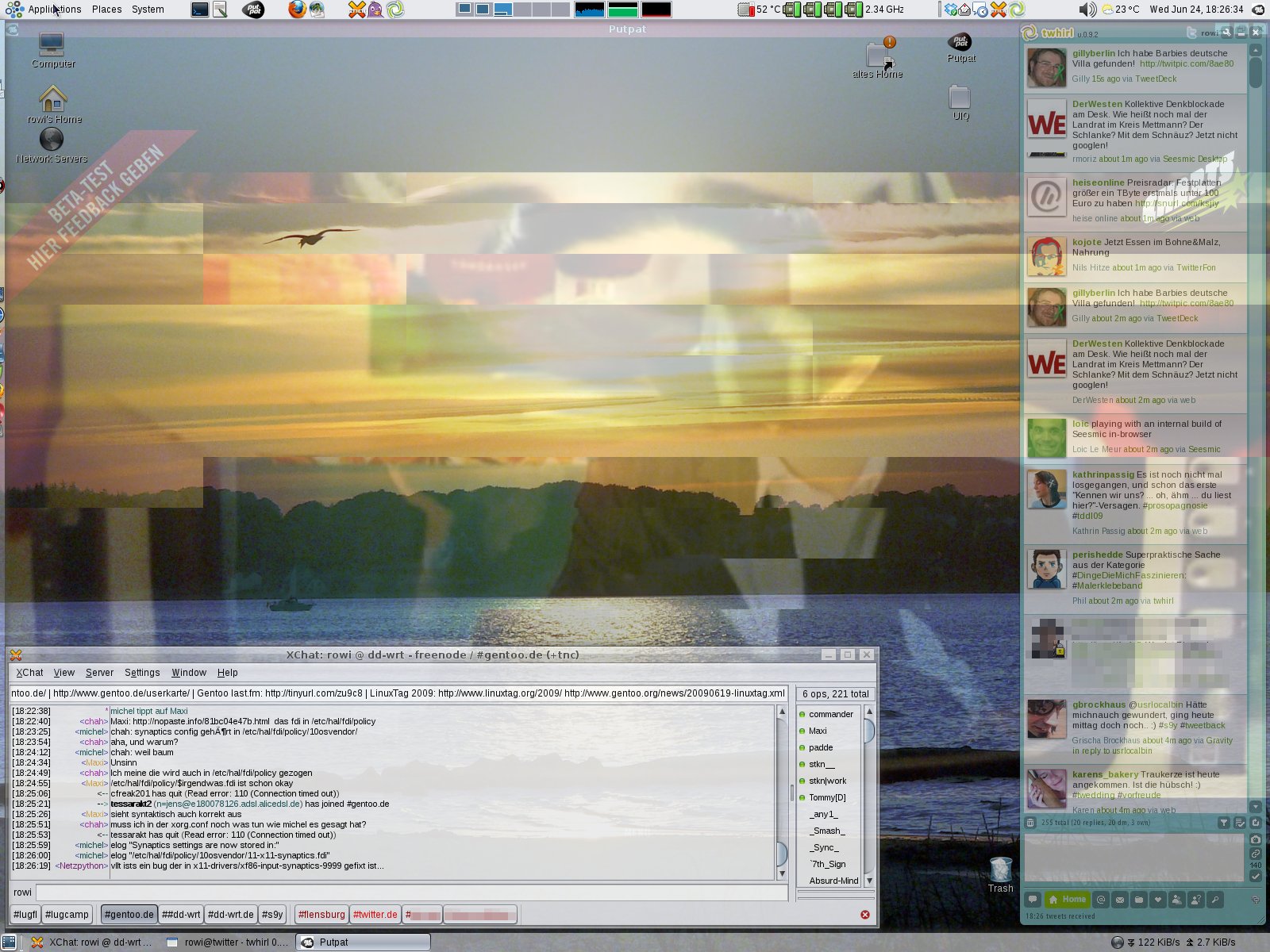Click the Putpat launcher in the top panel
This screenshot has width=1270, height=952.
(253, 10)
